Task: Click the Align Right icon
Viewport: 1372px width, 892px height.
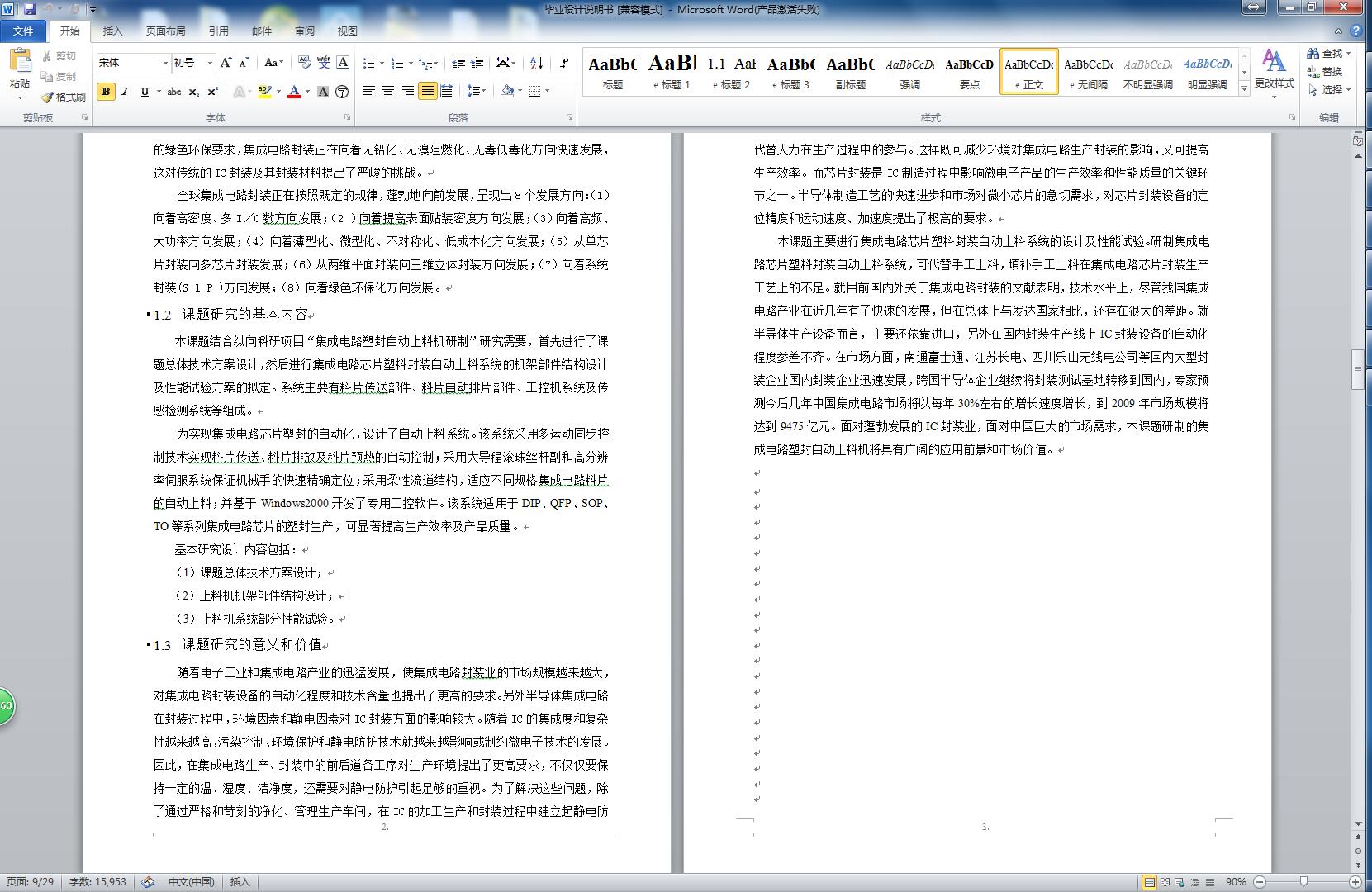Action: [407, 91]
